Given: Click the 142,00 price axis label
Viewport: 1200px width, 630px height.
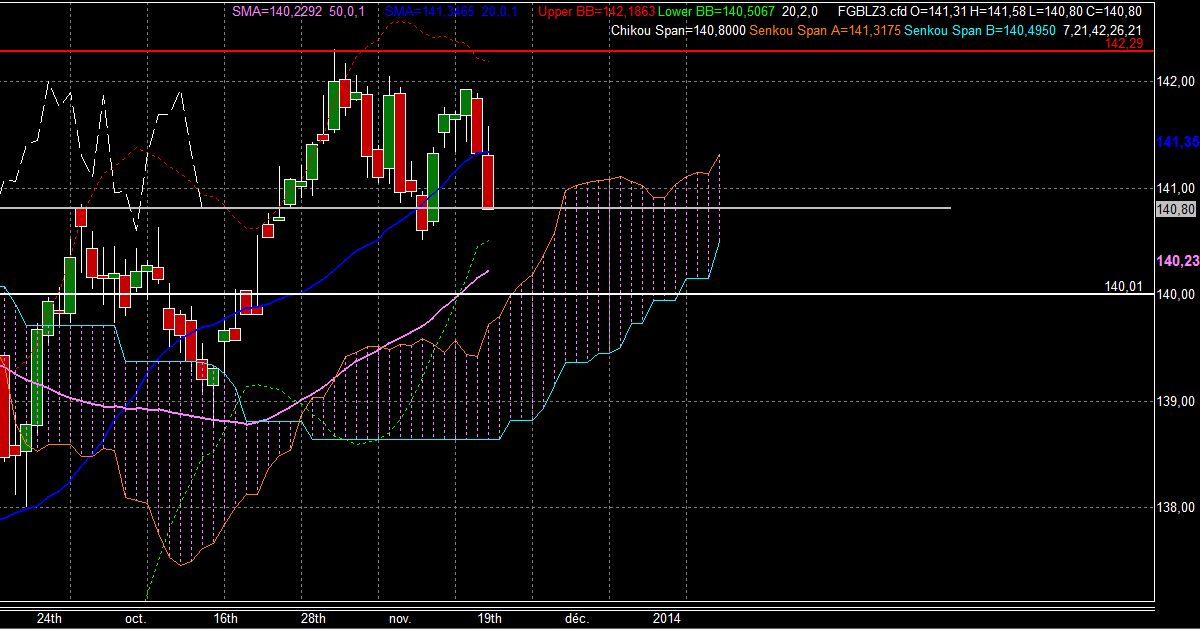Looking at the screenshot, I should point(1176,82).
